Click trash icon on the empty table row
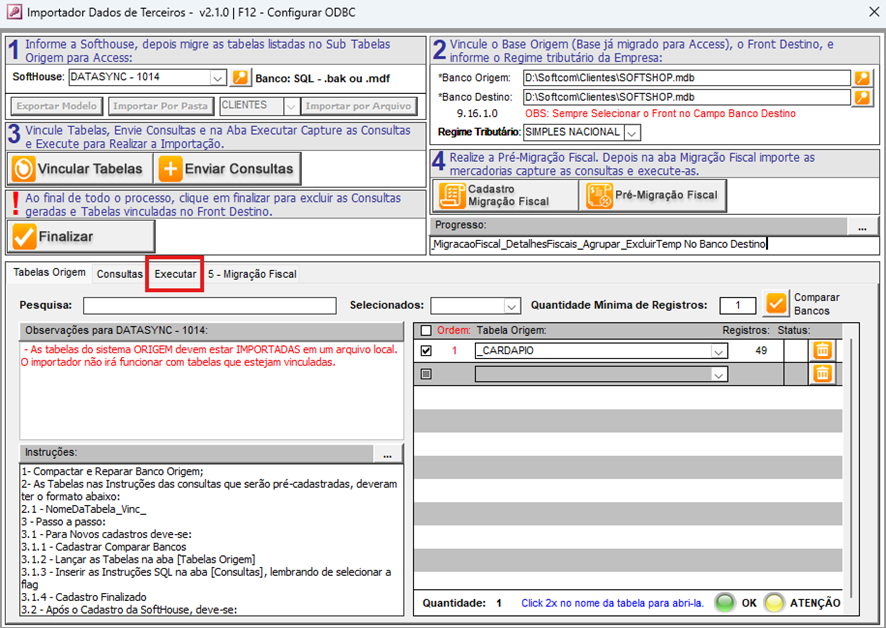Image resolution: width=886 pixels, height=628 pixels. 821,373
